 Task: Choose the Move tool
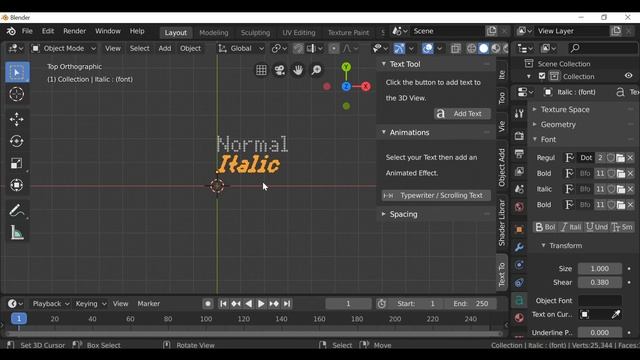[17, 119]
